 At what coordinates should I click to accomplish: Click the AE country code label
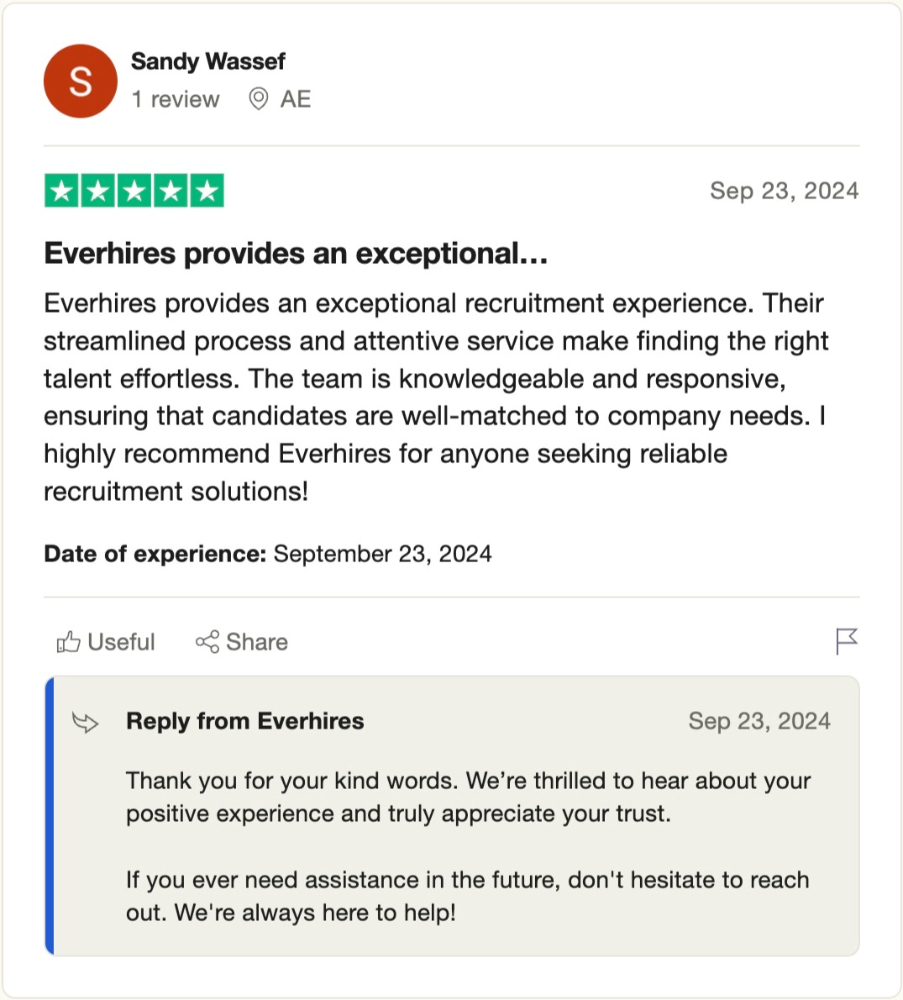tap(296, 99)
